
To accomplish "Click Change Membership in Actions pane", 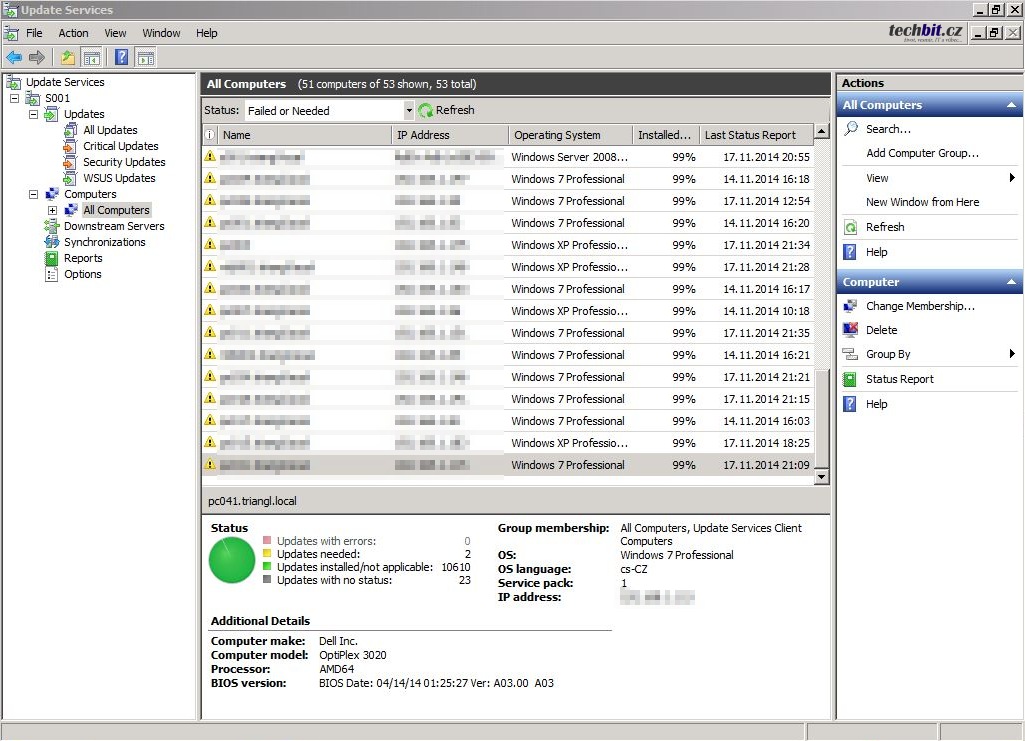I will 919,306.
